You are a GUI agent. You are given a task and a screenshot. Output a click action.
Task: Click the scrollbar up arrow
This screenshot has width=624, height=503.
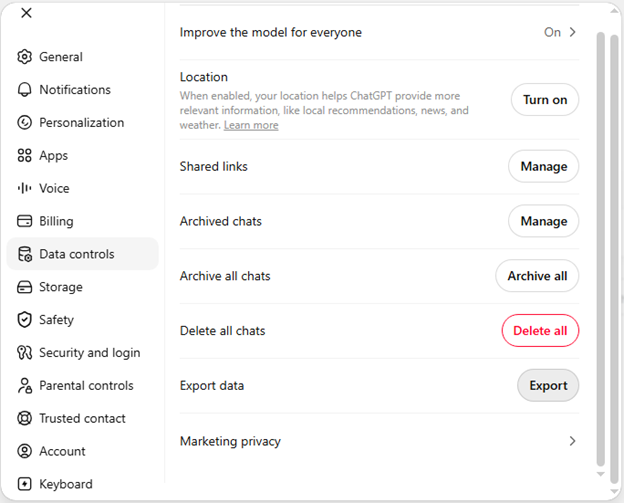point(615,11)
